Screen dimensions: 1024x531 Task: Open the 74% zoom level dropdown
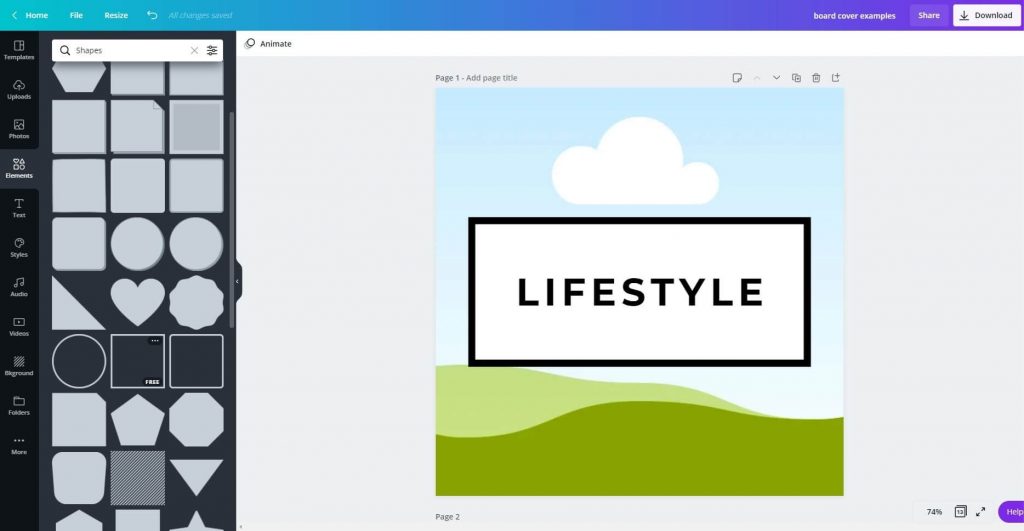pyautogui.click(x=934, y=512)
